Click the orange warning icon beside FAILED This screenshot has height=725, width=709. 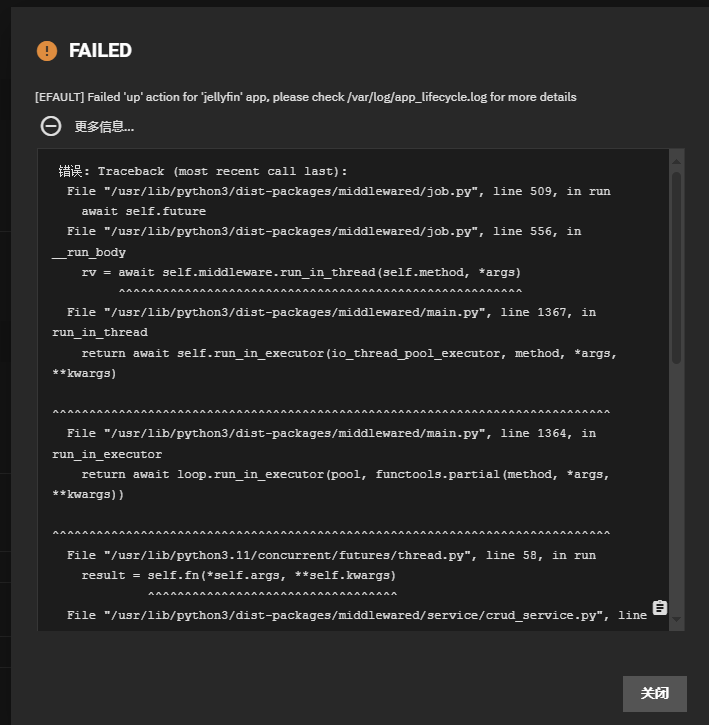[47, 51]
